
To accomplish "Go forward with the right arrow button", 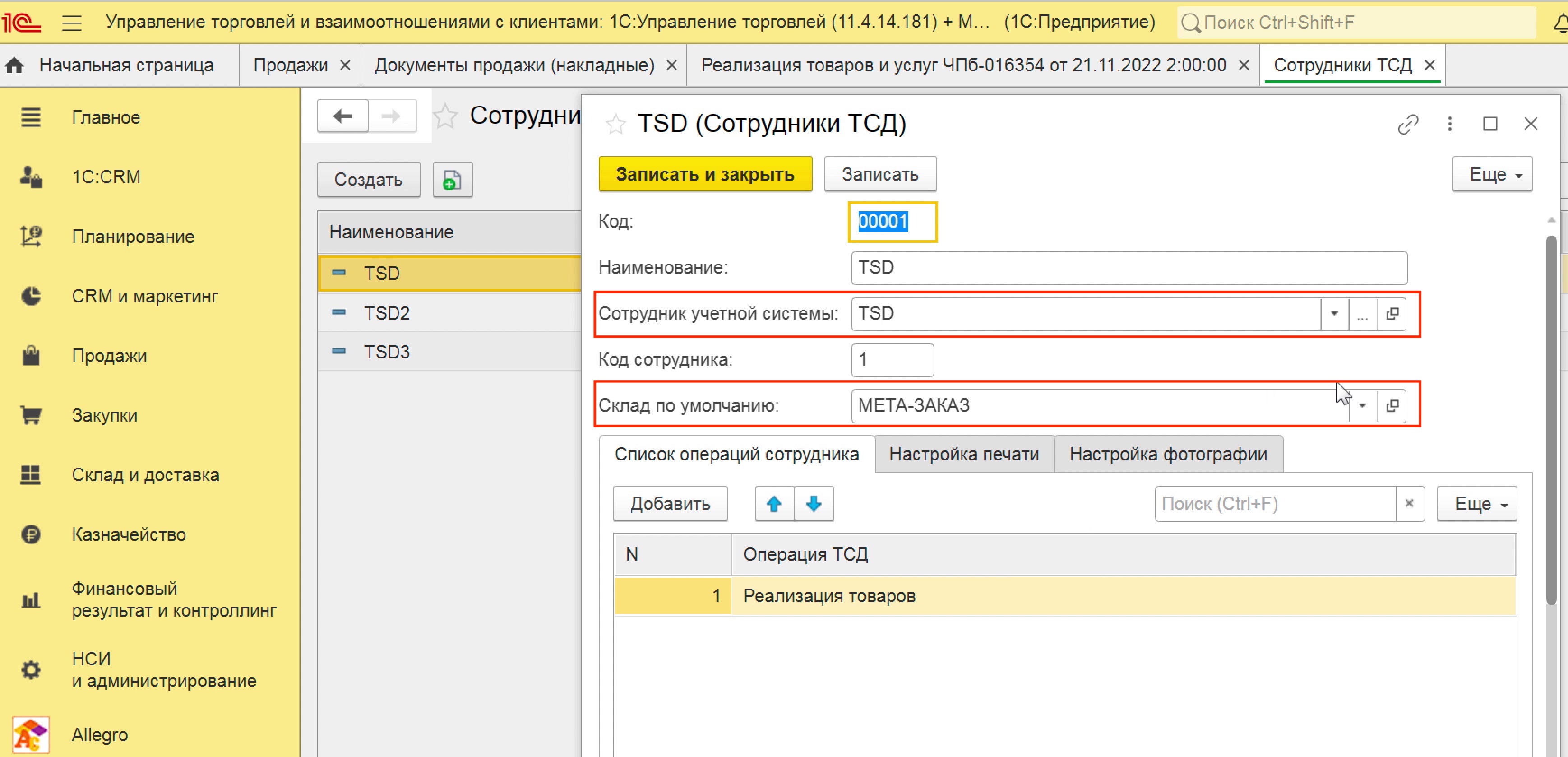I will coord(392,116).
